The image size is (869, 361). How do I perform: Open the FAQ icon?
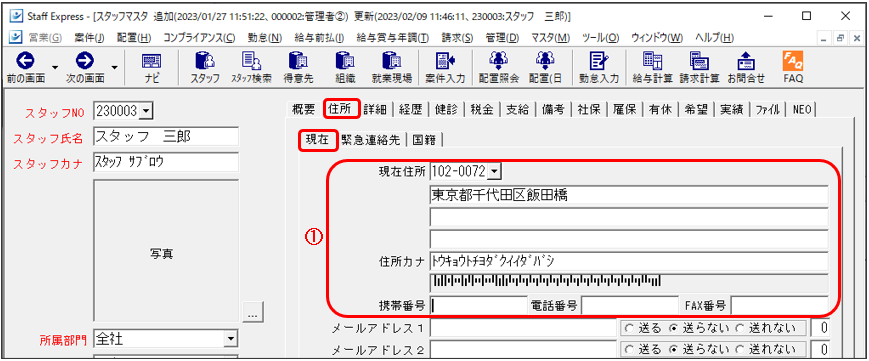[793, 68]
